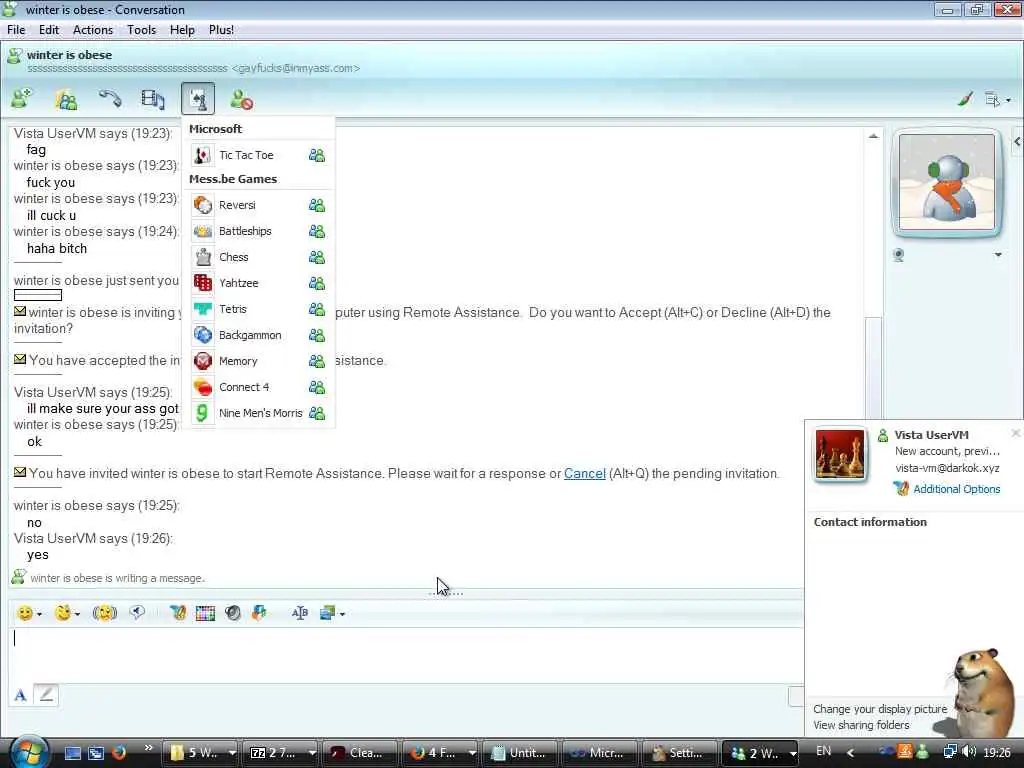Viewport: 1024px width, 768px height.
Task: Launch Tic Tac Toe game
Action: [x=246, y=155]
